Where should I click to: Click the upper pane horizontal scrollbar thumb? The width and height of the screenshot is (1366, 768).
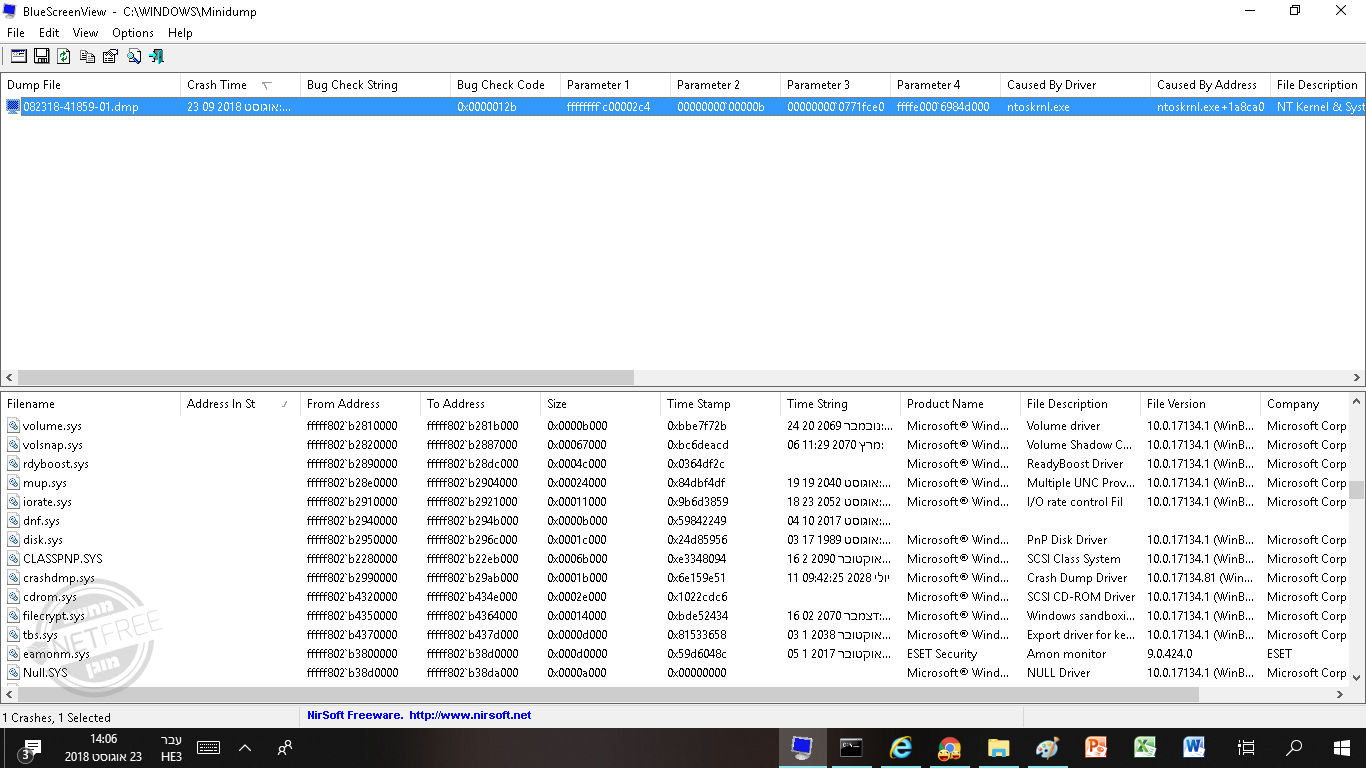326,378
